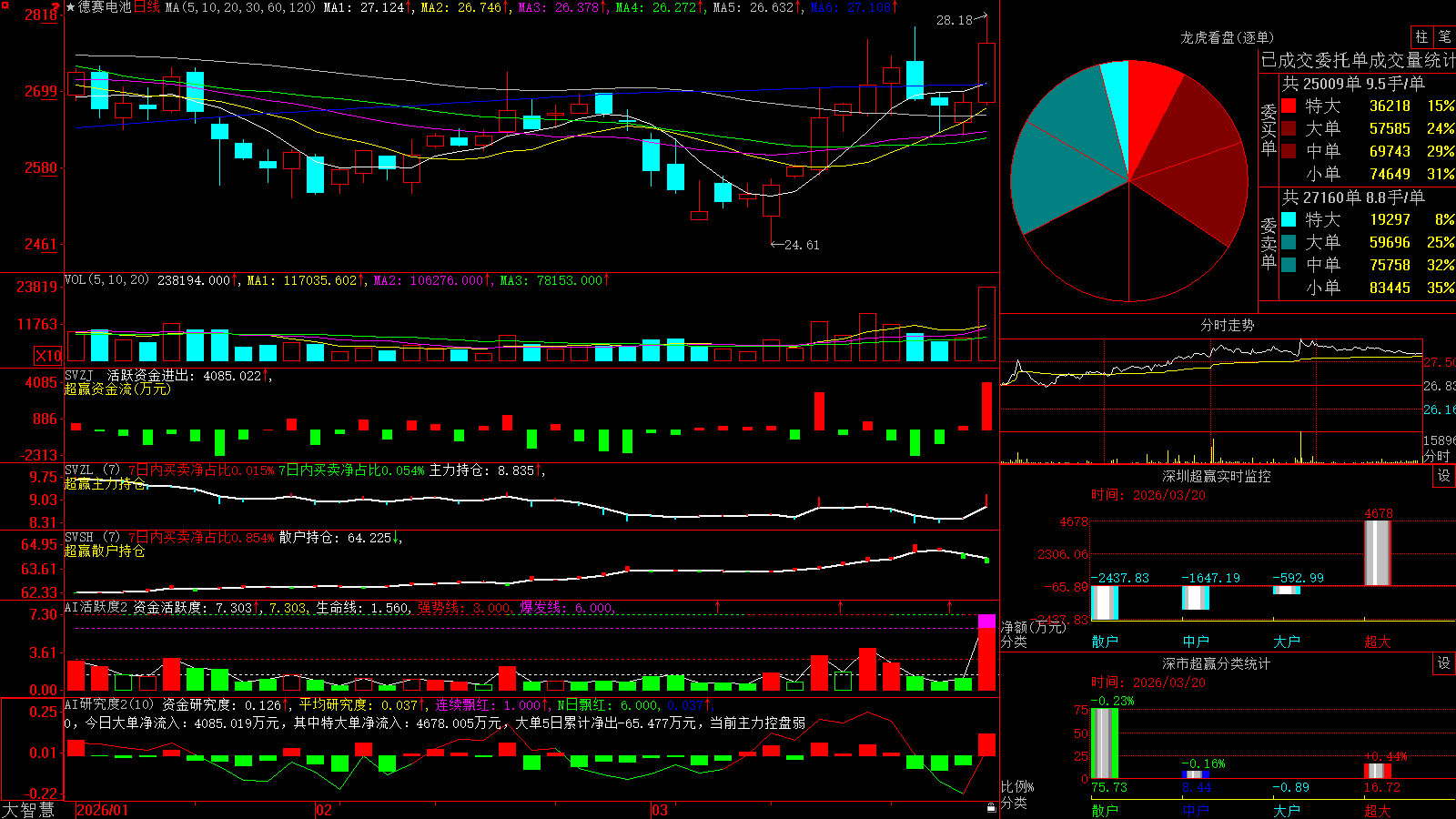Open 设 settings for 深市超赢分类统计
The image size is (1456, 819).
tap(1444, 663)
